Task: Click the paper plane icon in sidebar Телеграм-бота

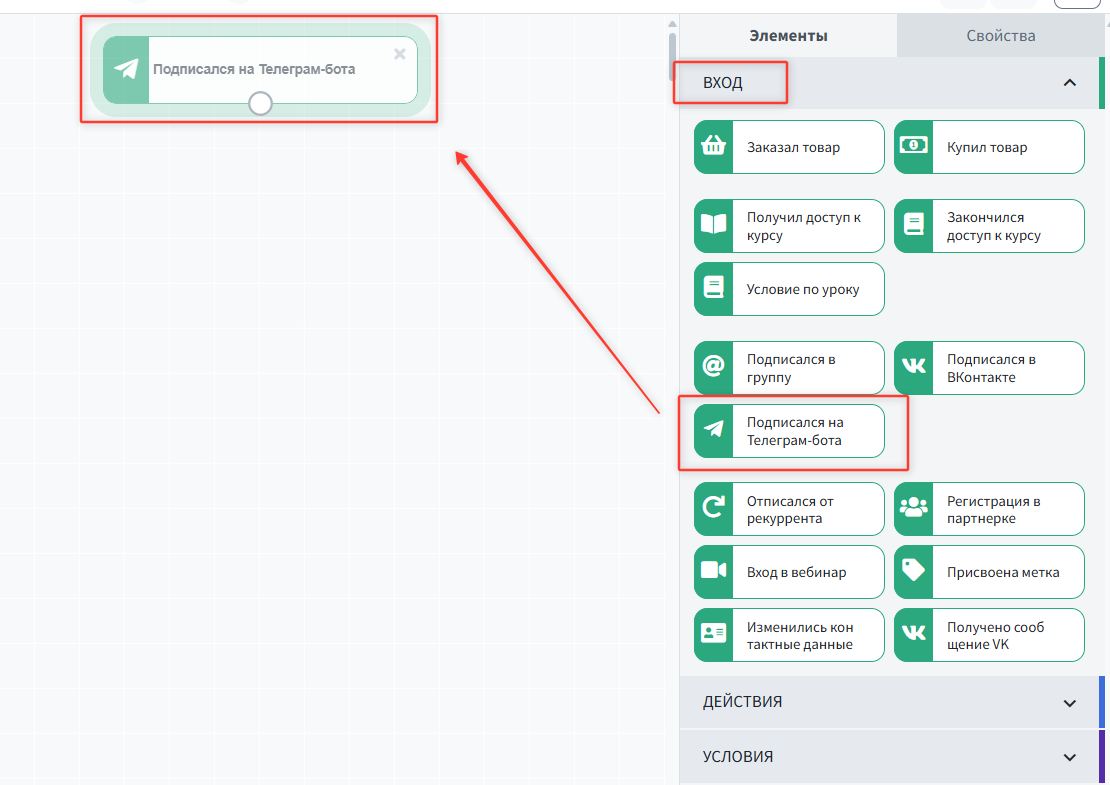Action: click(x=713, y=431)
